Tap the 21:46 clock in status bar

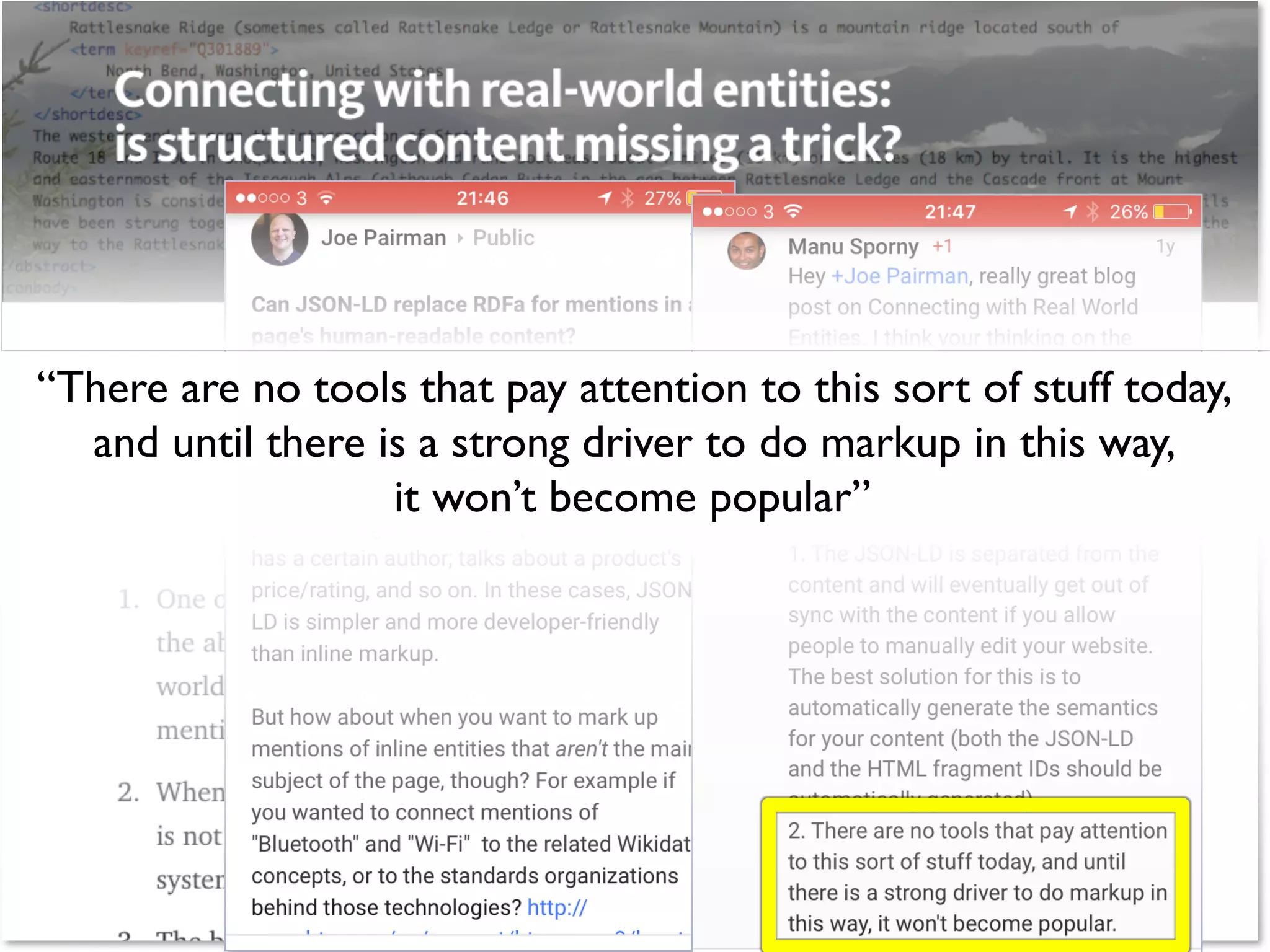pos(482,198)
